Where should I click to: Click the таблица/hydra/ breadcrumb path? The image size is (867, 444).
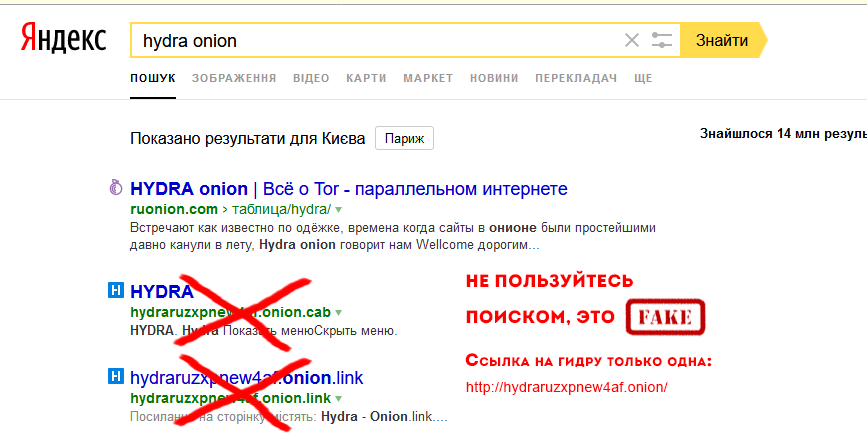tap(281, 210)
